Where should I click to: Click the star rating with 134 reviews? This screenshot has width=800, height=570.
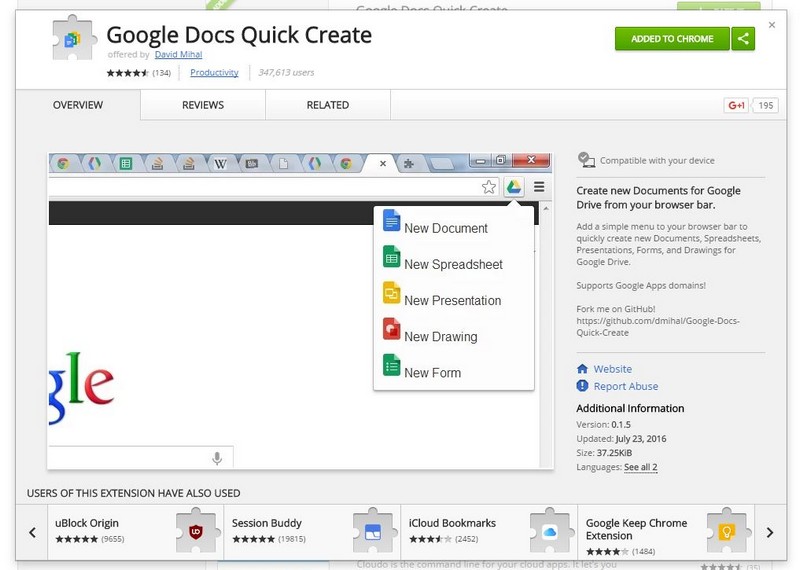click(138, 73)
